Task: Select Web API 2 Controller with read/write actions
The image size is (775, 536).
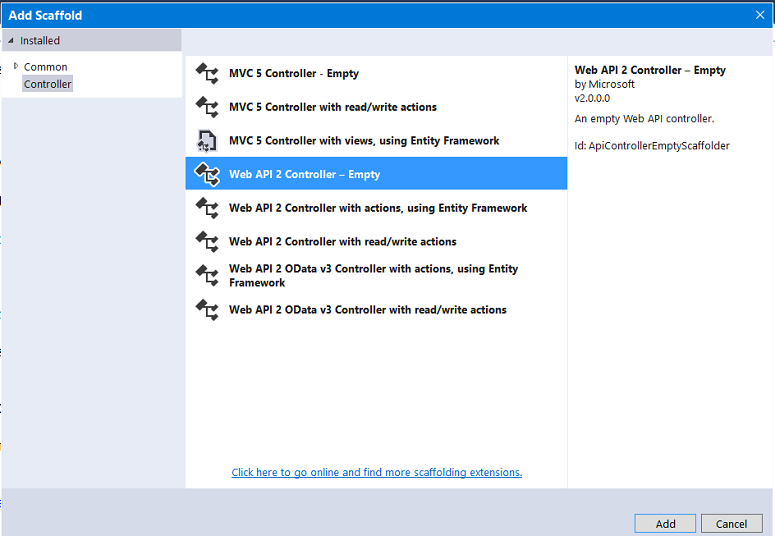Action: [376, 241]
